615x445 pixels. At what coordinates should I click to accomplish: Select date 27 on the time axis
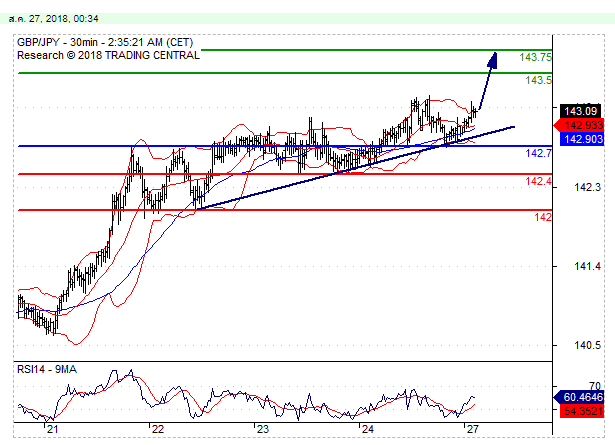(x=471, y=429)
